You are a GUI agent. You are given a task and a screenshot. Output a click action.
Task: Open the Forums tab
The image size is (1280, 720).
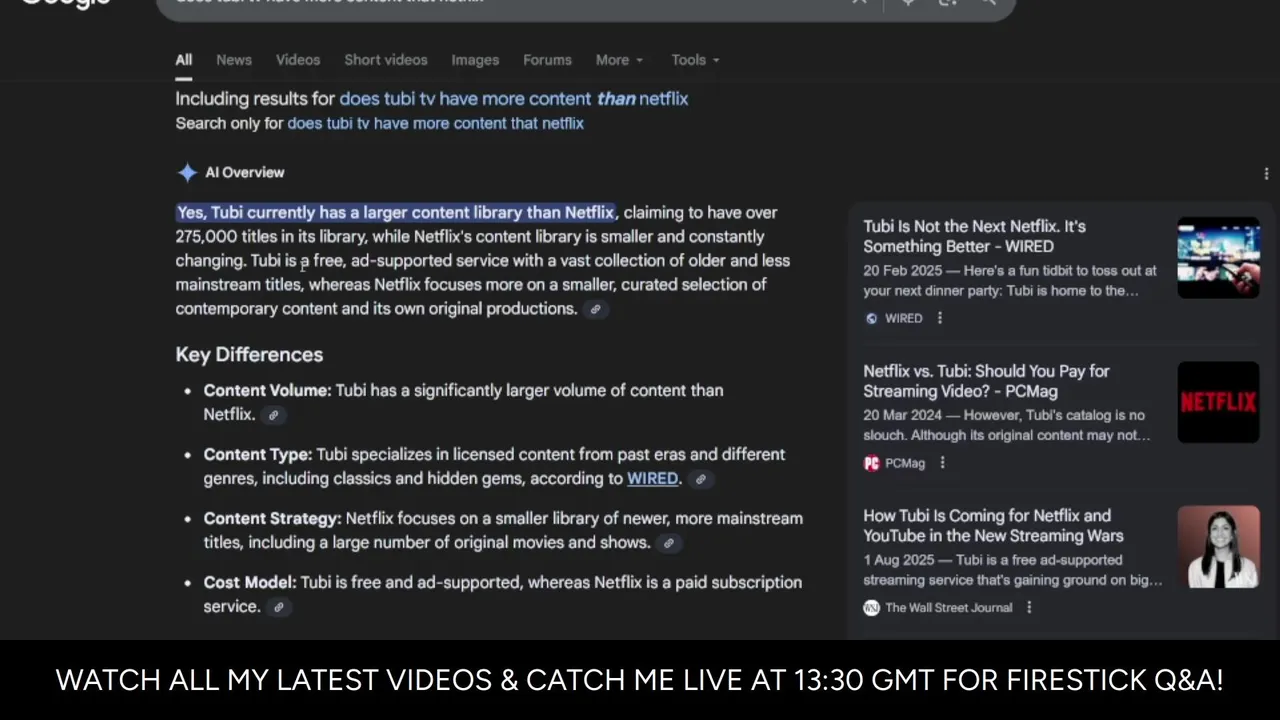pyautogui.click(x=547, y=60)
